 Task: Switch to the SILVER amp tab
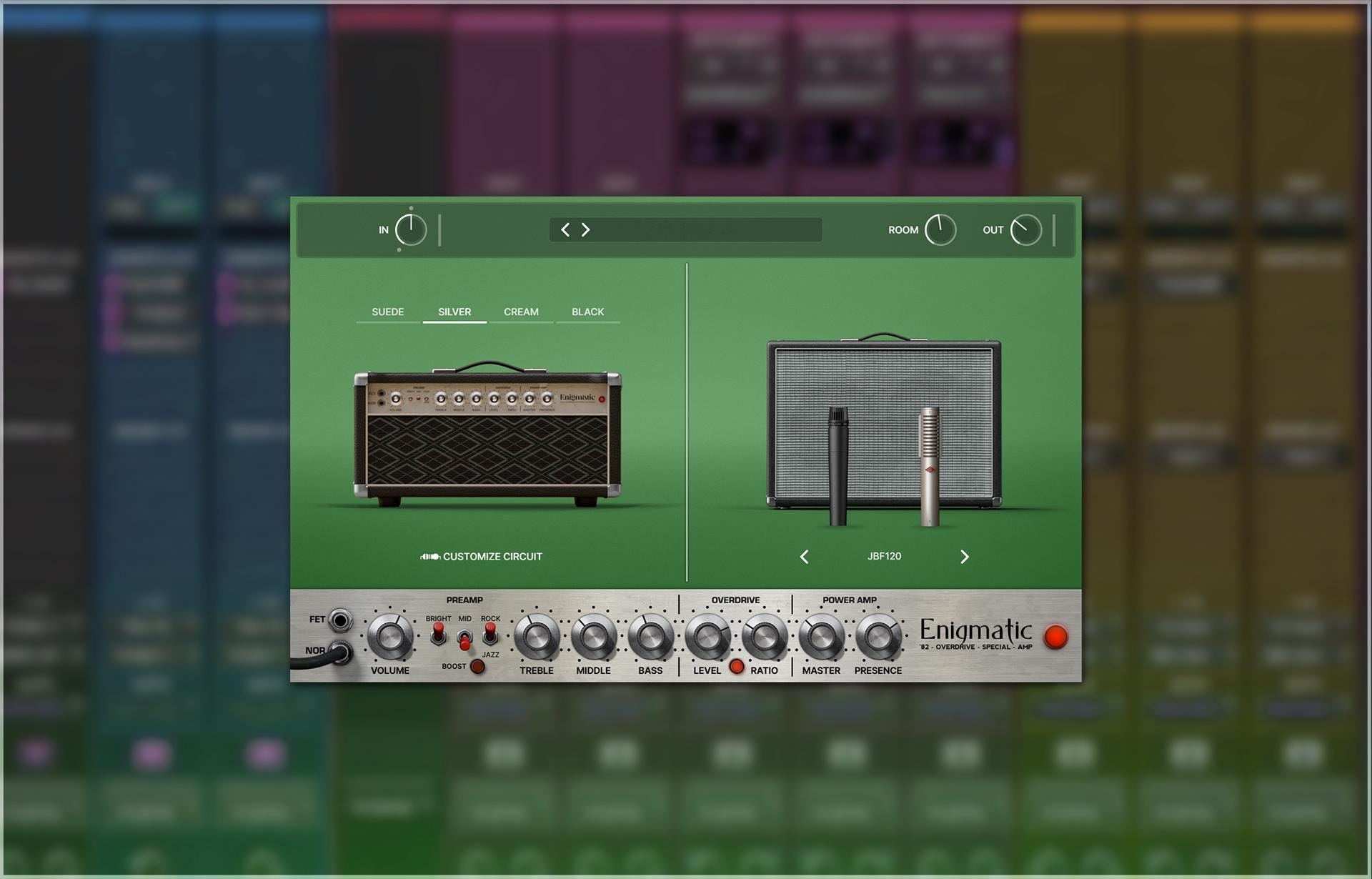point(454,312)
